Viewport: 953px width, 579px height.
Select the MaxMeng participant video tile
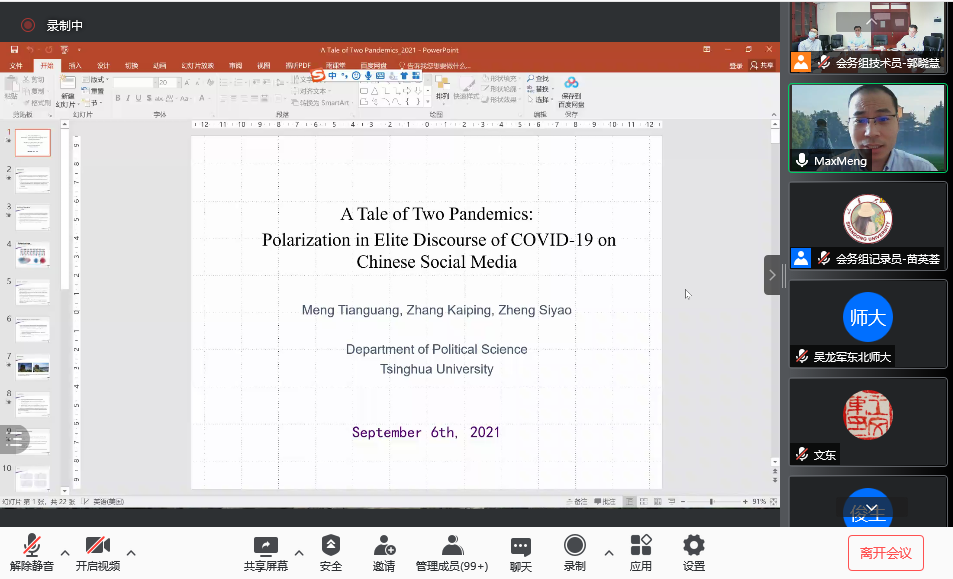867,127
